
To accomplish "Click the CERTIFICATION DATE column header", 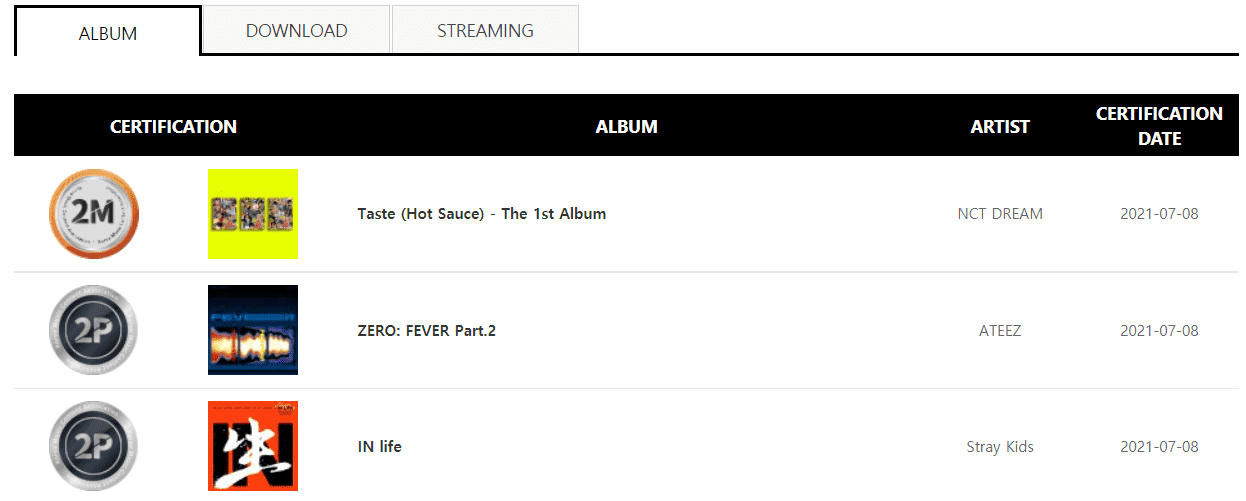I will (x=1159, y=126).
